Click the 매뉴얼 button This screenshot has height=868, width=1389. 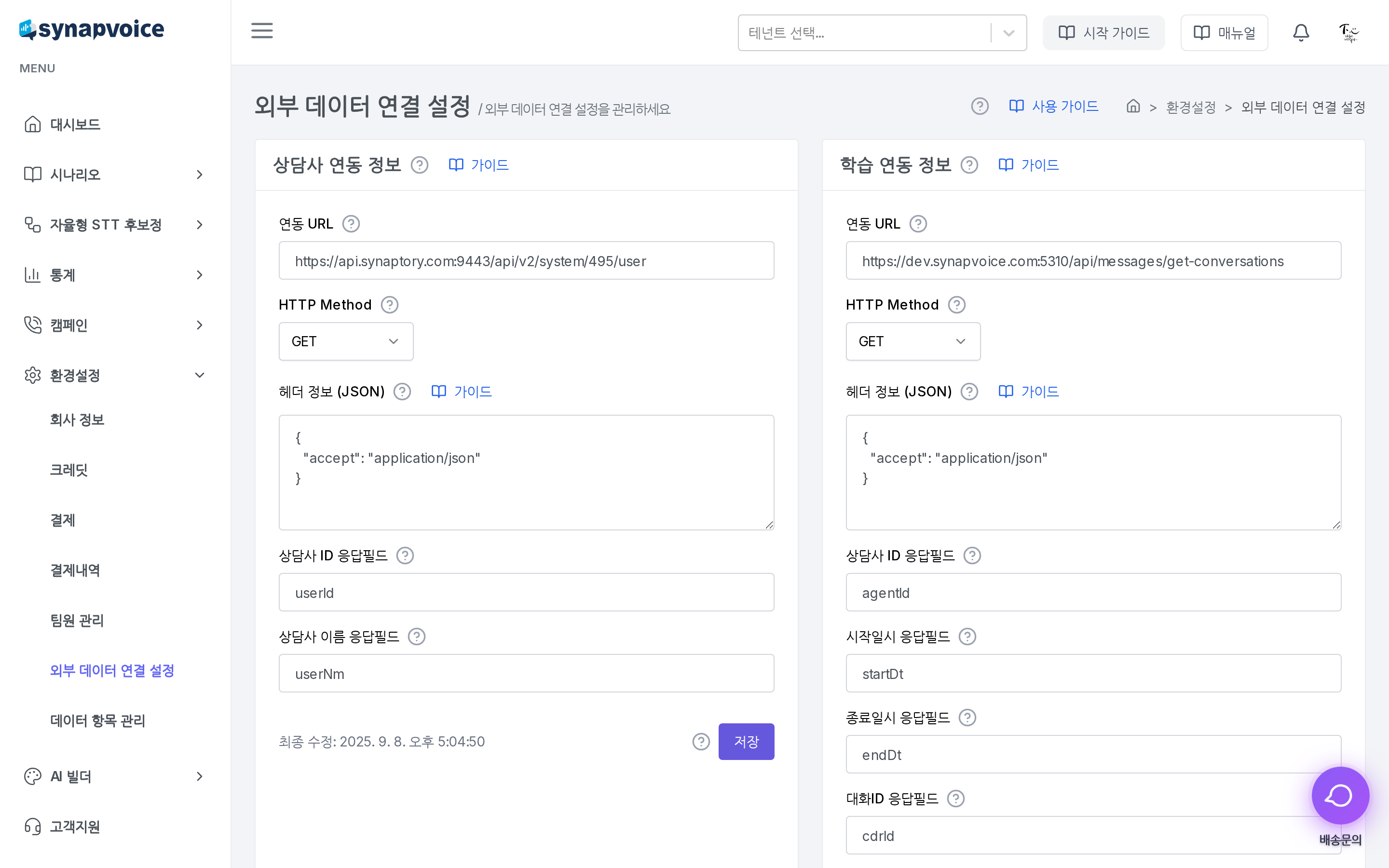point(1224,33)
